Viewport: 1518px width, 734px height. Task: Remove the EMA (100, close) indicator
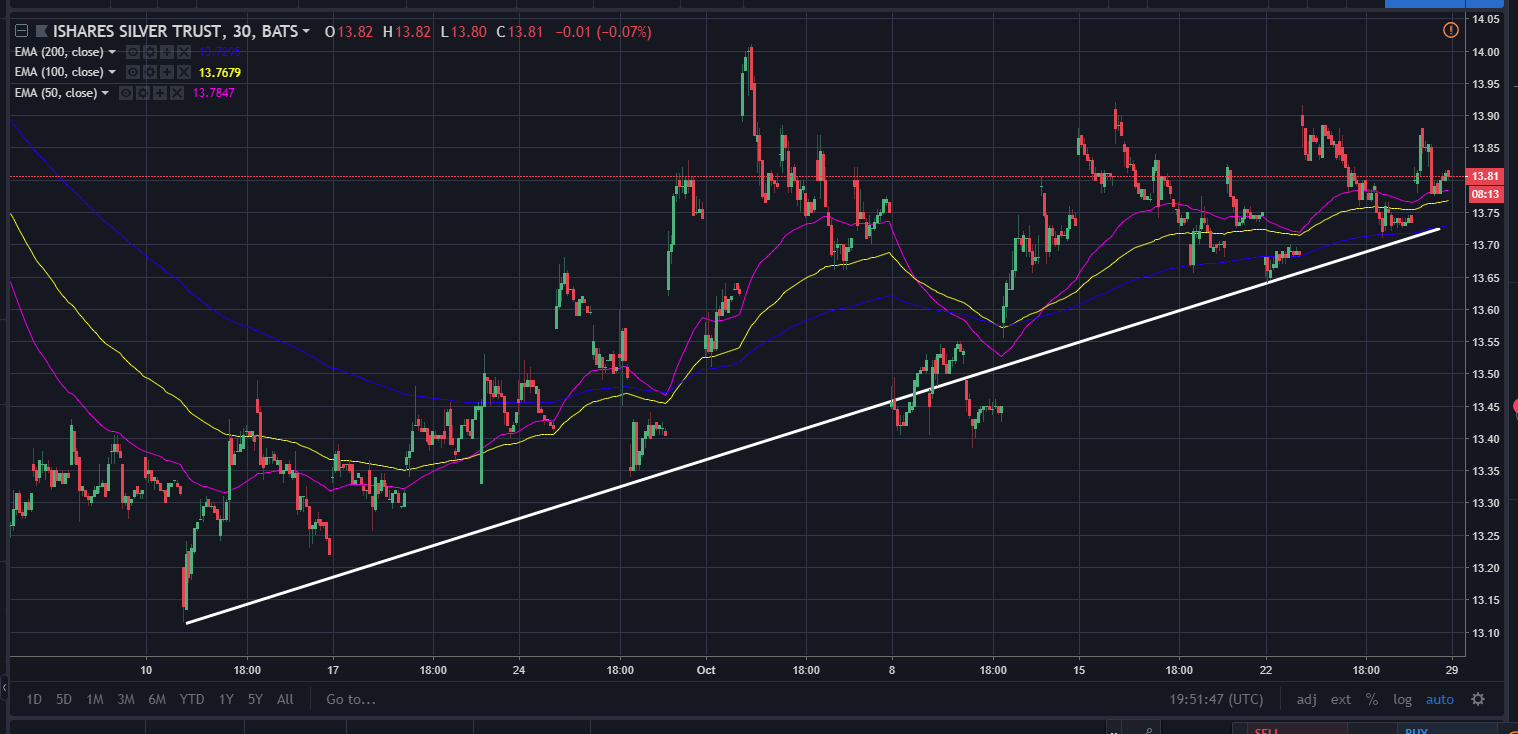(184, 72)
